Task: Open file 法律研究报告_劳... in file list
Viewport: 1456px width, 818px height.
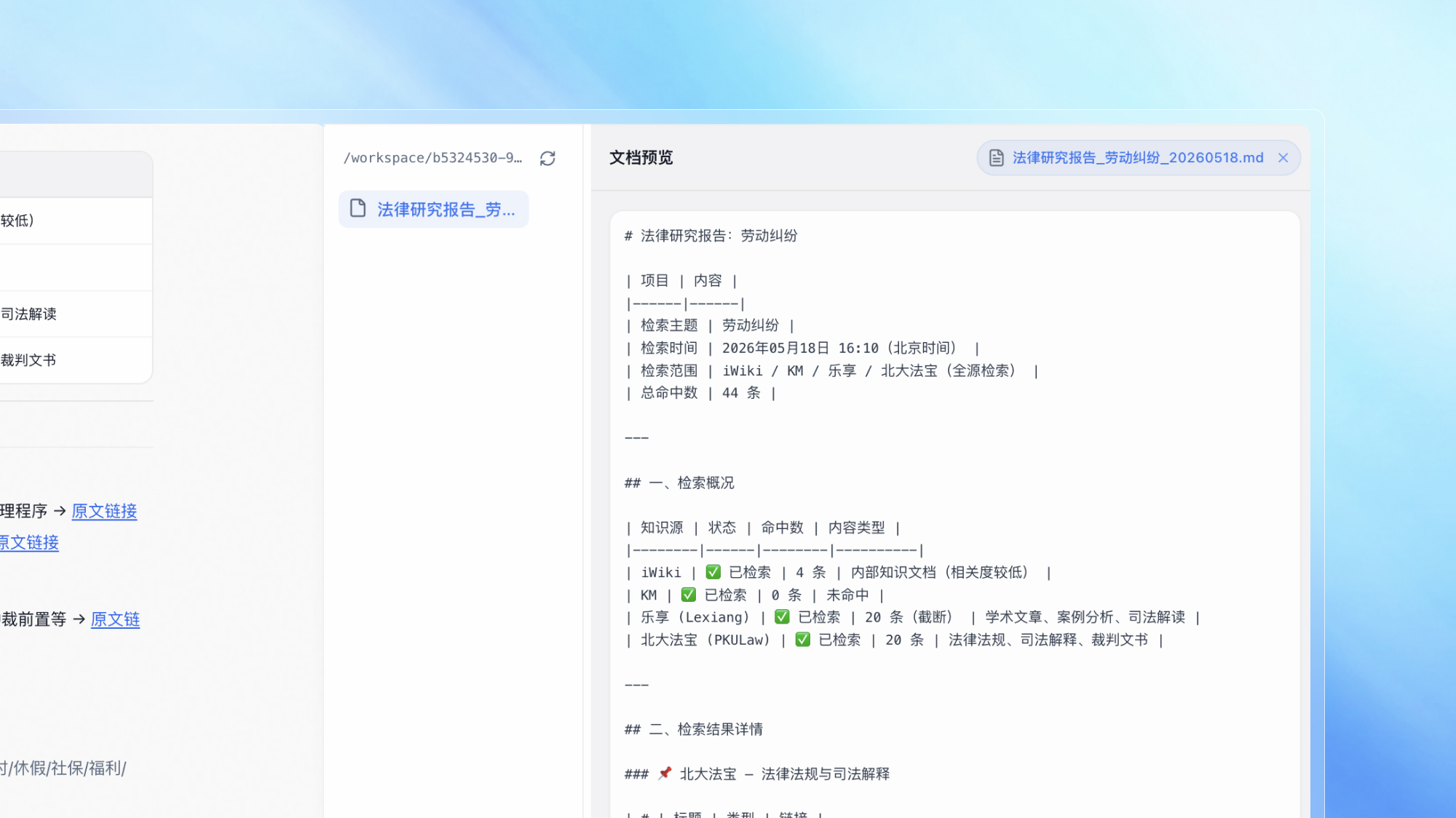Action: pyautogui.click(x=434, y=210)
